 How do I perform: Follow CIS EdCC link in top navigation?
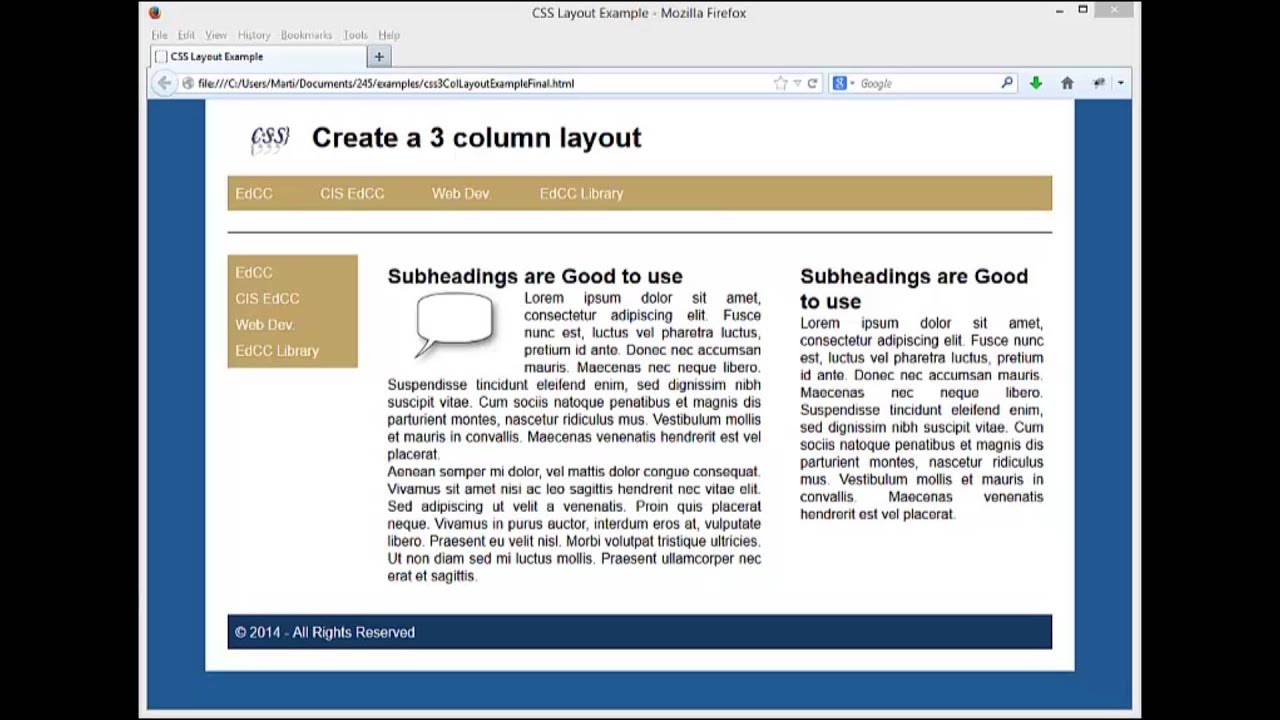[x=352, y=193]
